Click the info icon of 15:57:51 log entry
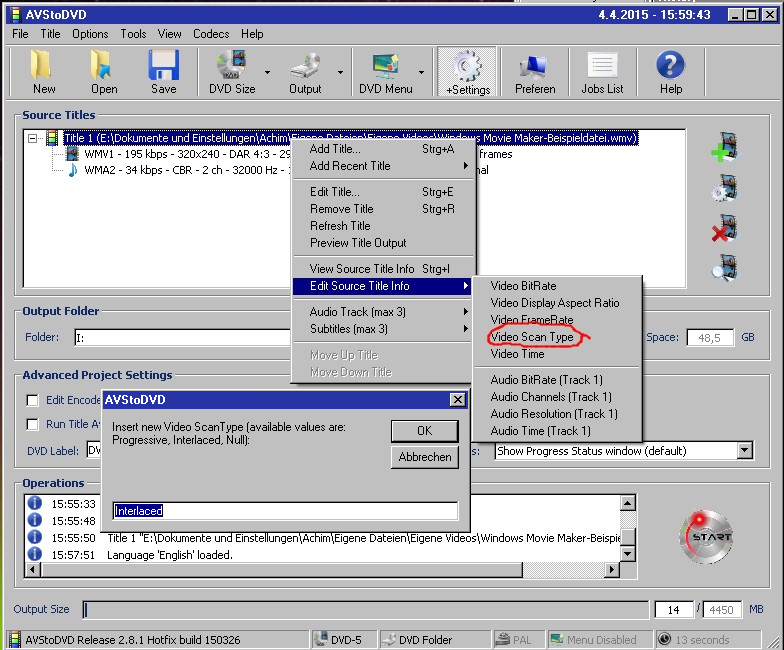The width and height of the screenshot is (784, 650). 34,554
